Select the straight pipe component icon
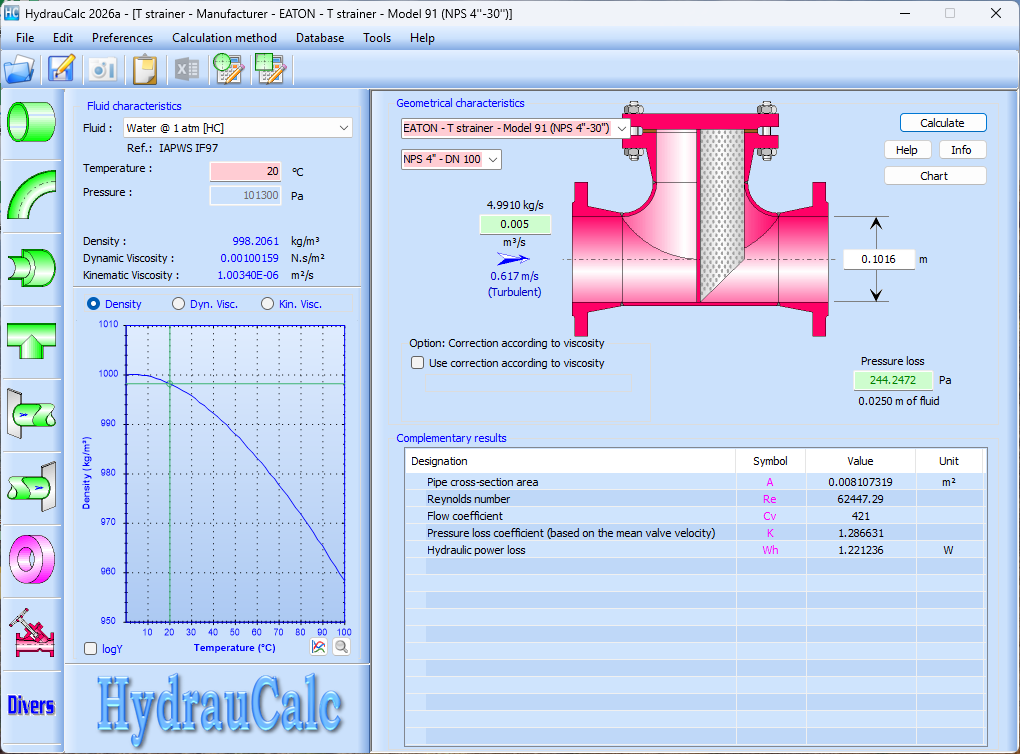 coord(32,120)
